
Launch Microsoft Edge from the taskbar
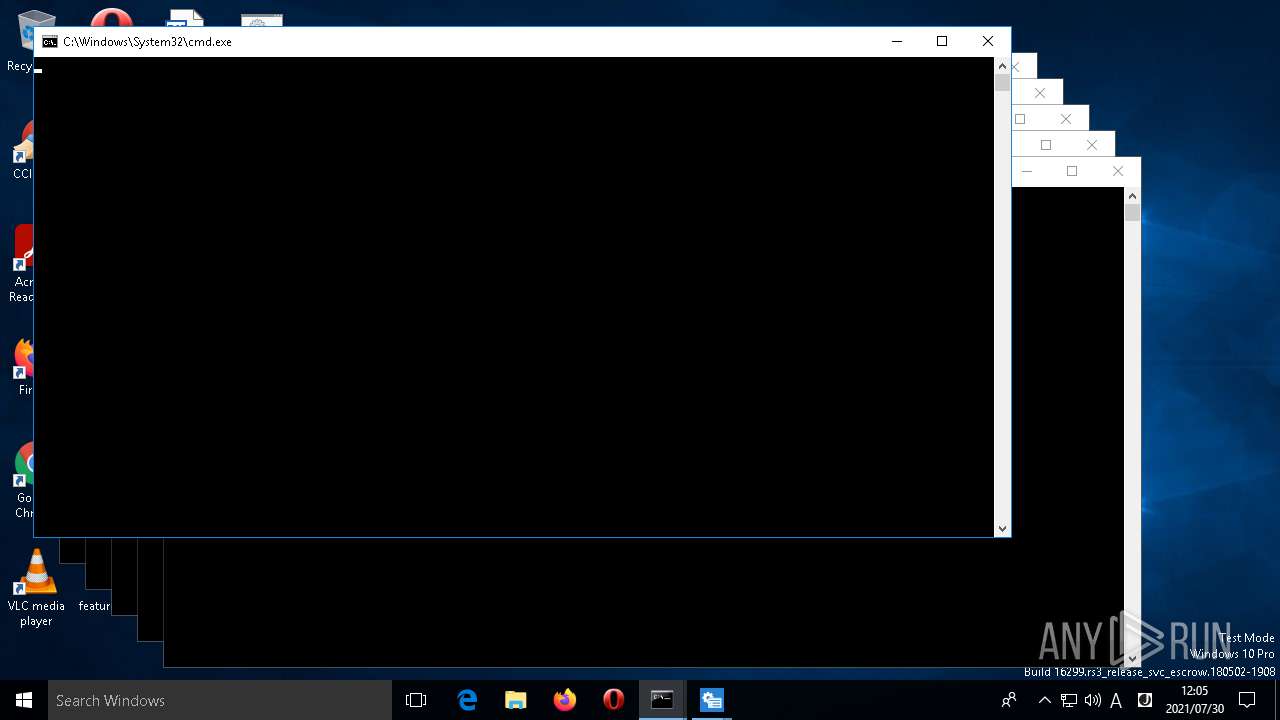(467, 700)
